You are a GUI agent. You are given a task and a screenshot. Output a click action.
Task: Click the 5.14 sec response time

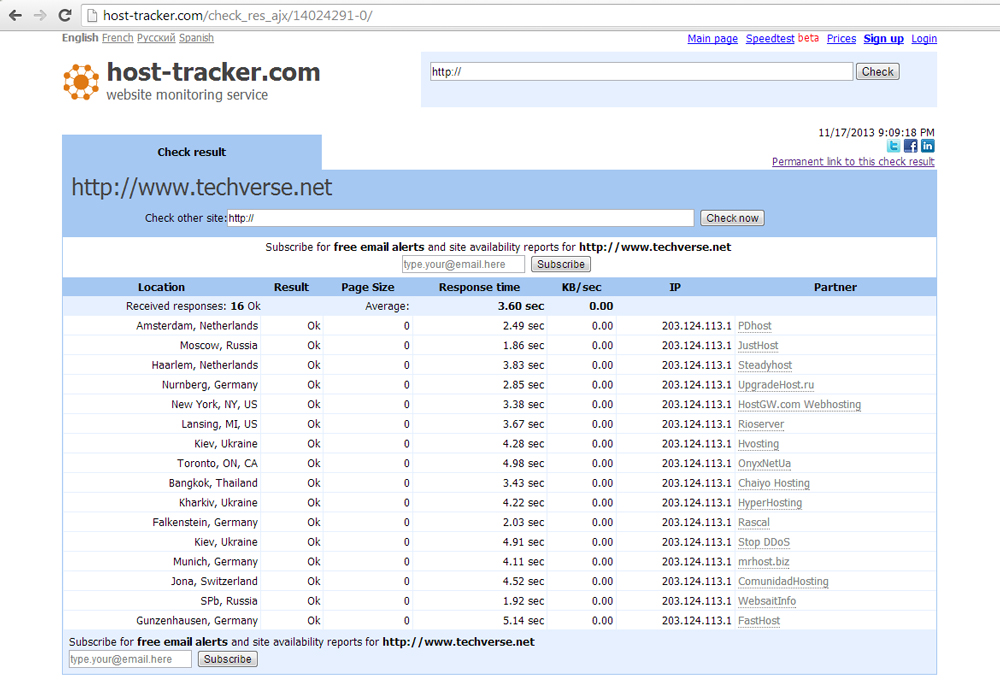point(523,621)
